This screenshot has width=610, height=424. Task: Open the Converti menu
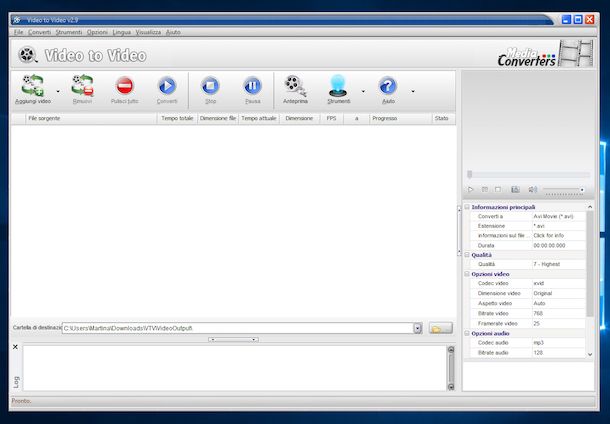coord(40,32)
